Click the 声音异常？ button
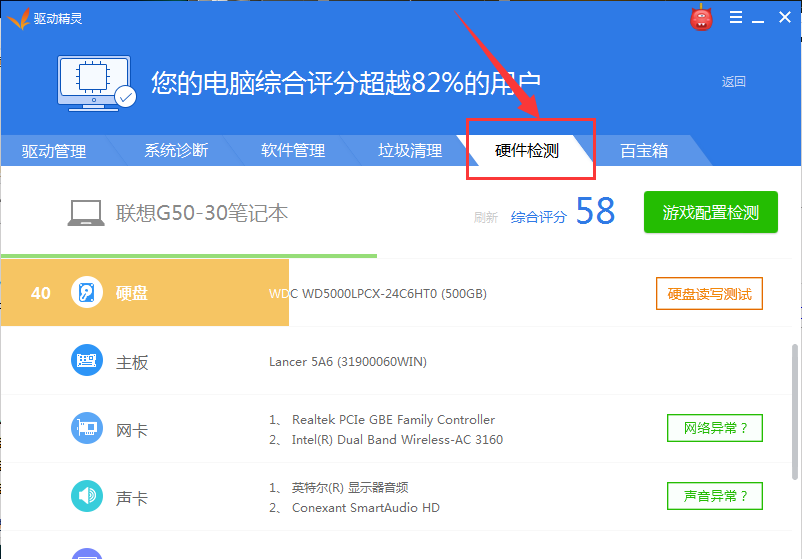The image size is (802, 559). [x=715, y=496]
